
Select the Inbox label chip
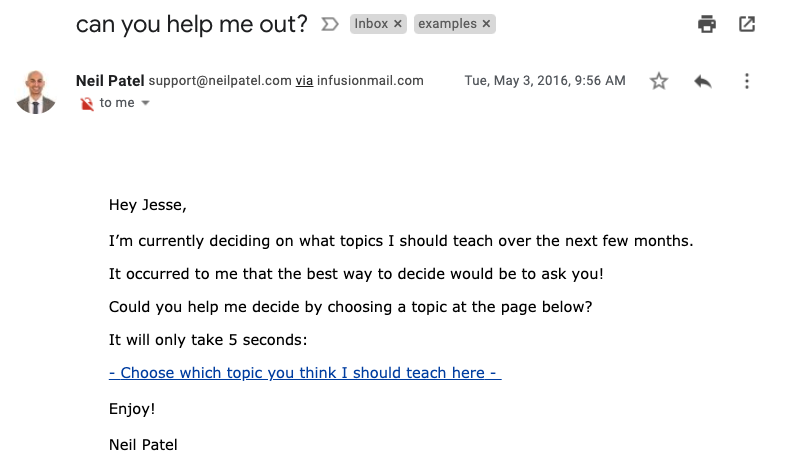coord(371,24)
